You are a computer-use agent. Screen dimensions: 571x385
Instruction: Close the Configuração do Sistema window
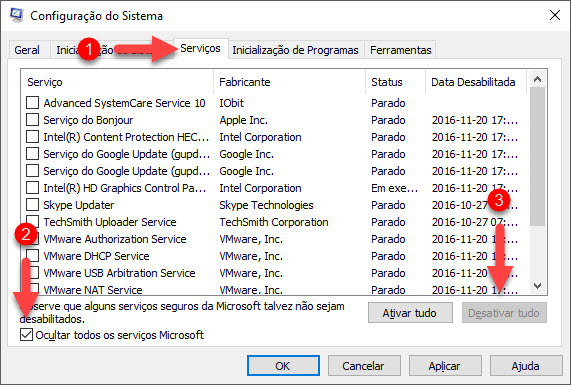555,15
